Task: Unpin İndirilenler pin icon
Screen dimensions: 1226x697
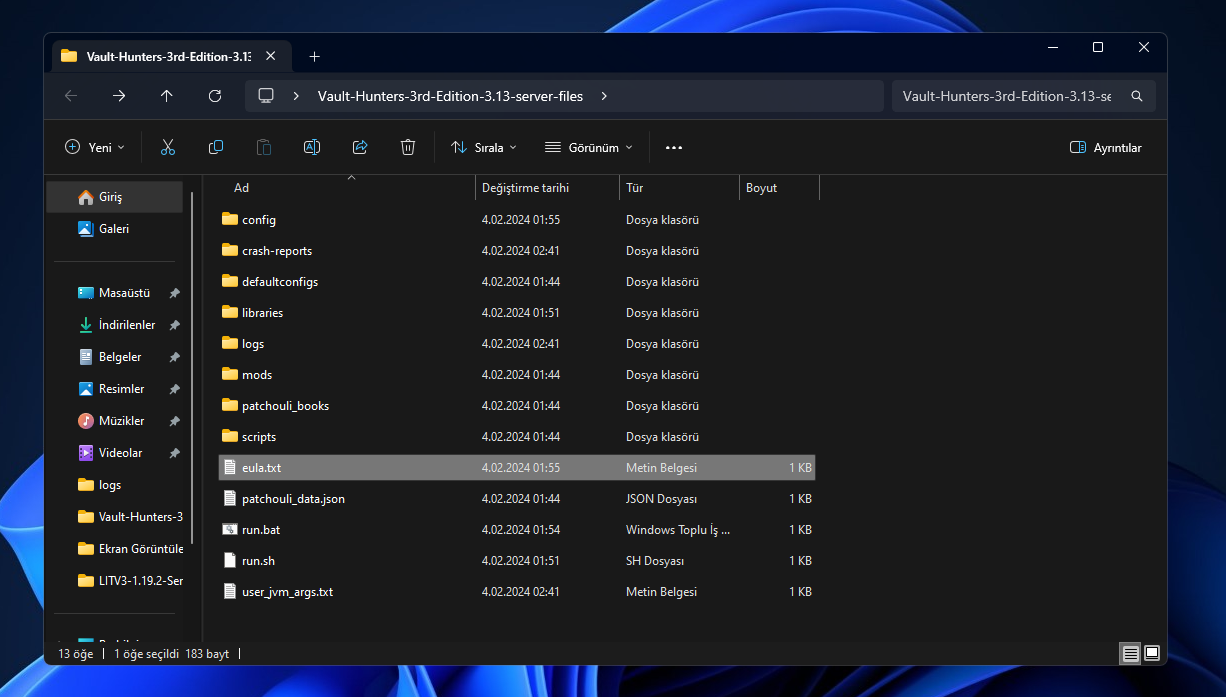Action: coord(174,325)
